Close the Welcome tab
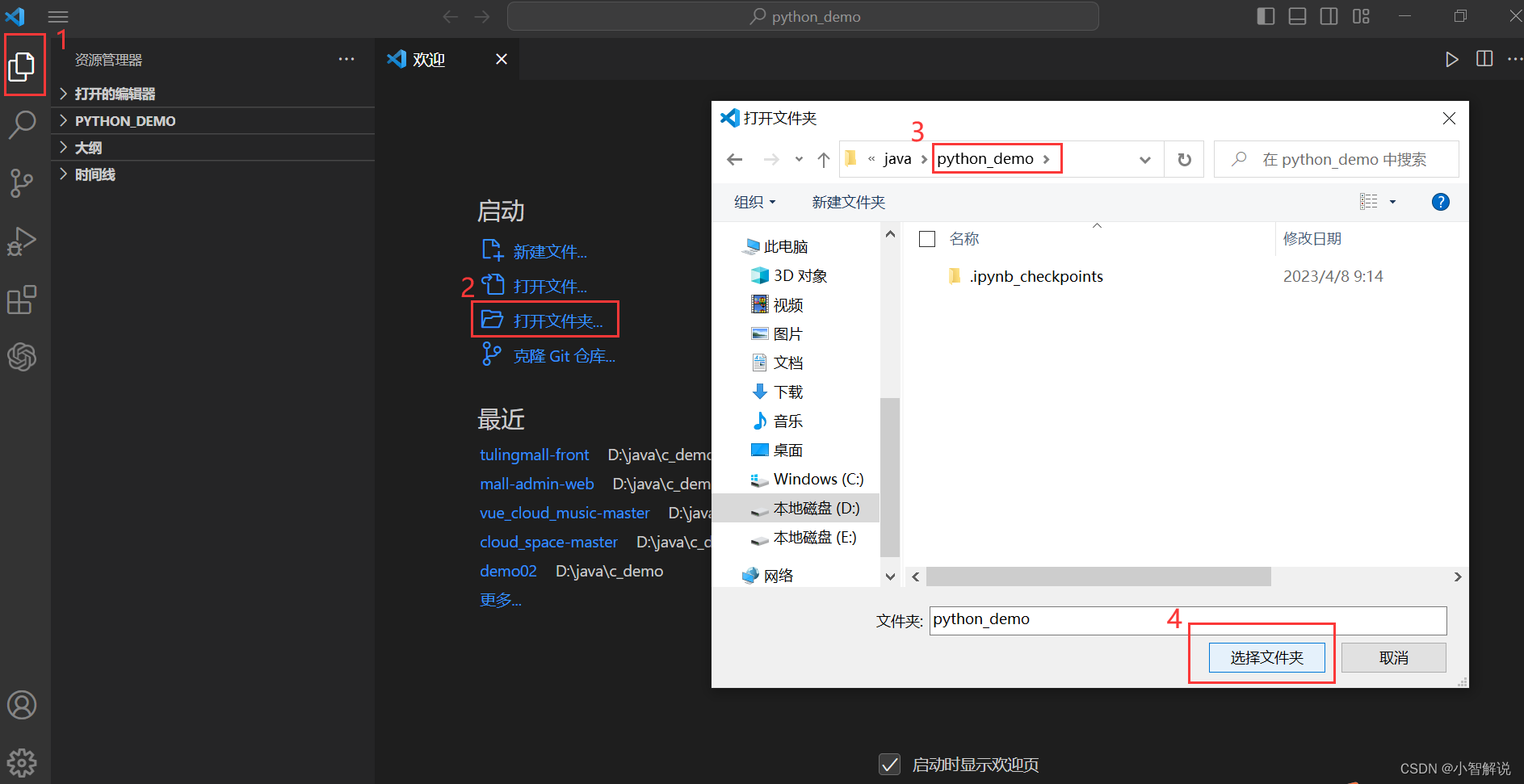Image resolution: width=1524 pixels, height=784 pixels. [502, 59]
